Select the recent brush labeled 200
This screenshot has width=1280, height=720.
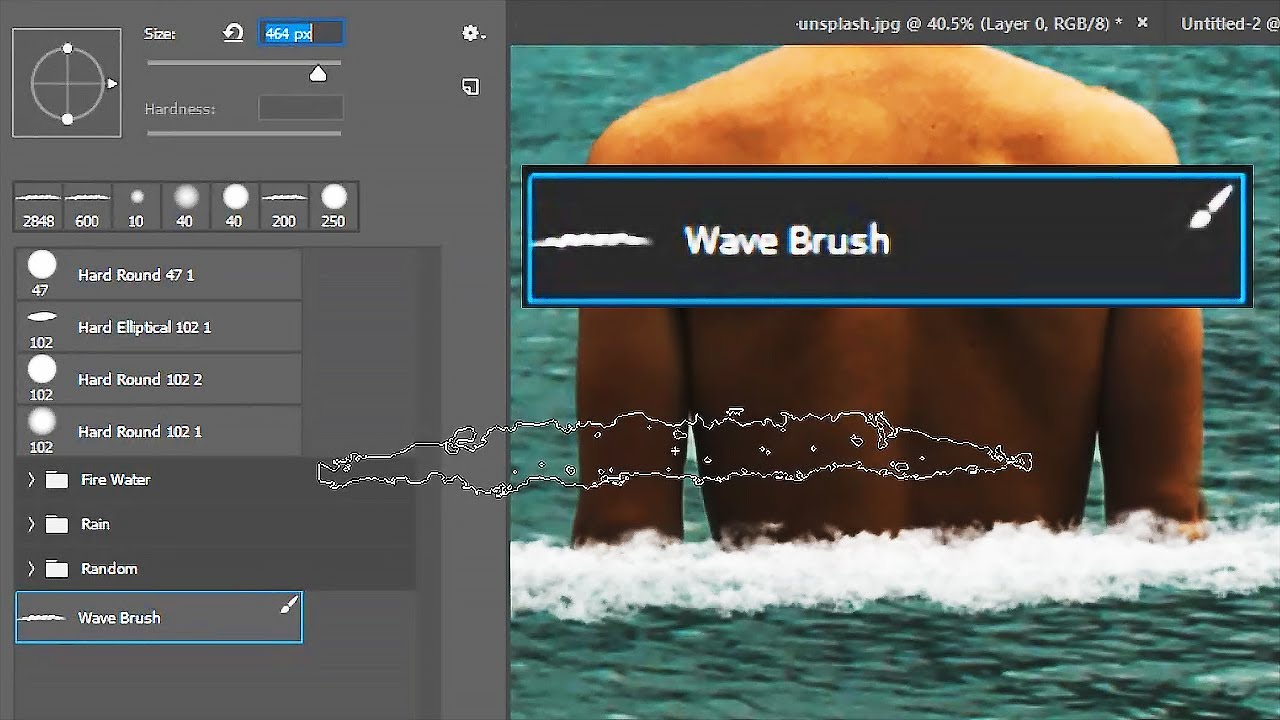[x=284, y=207]
